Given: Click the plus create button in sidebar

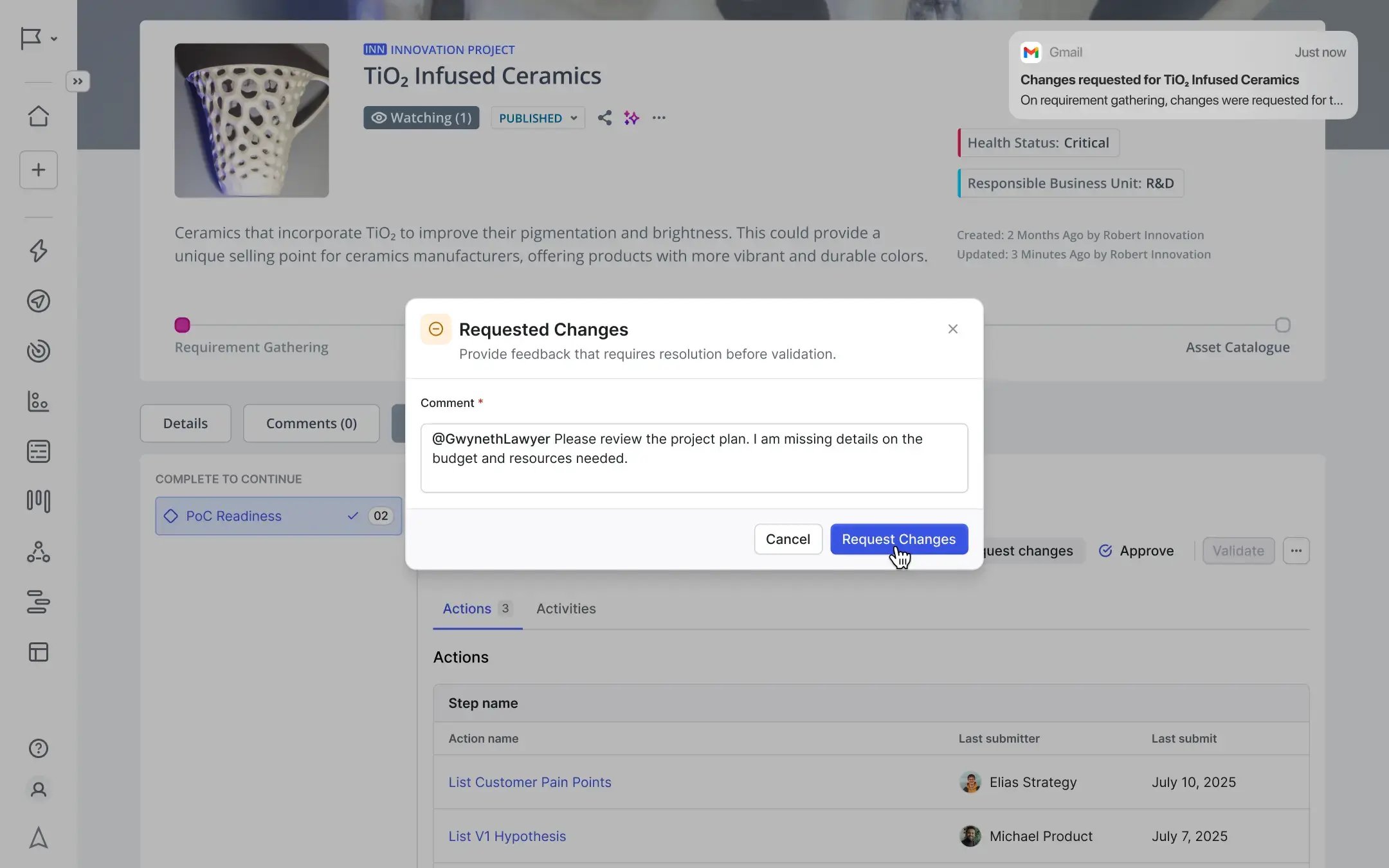Looking at the screenshot, I should [x=39, y=170].
